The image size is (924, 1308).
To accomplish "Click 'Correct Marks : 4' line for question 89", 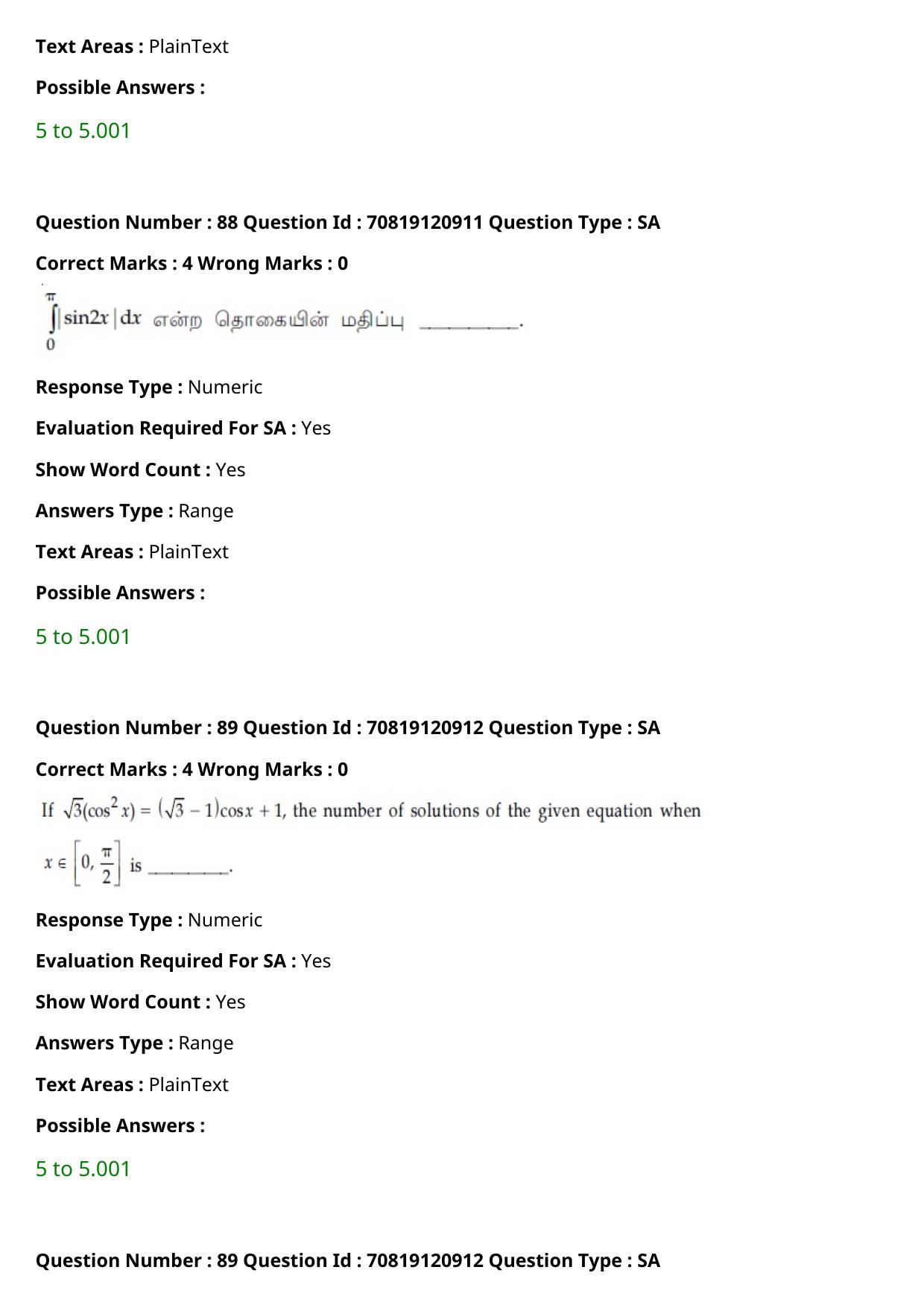I will click(192, 769).
